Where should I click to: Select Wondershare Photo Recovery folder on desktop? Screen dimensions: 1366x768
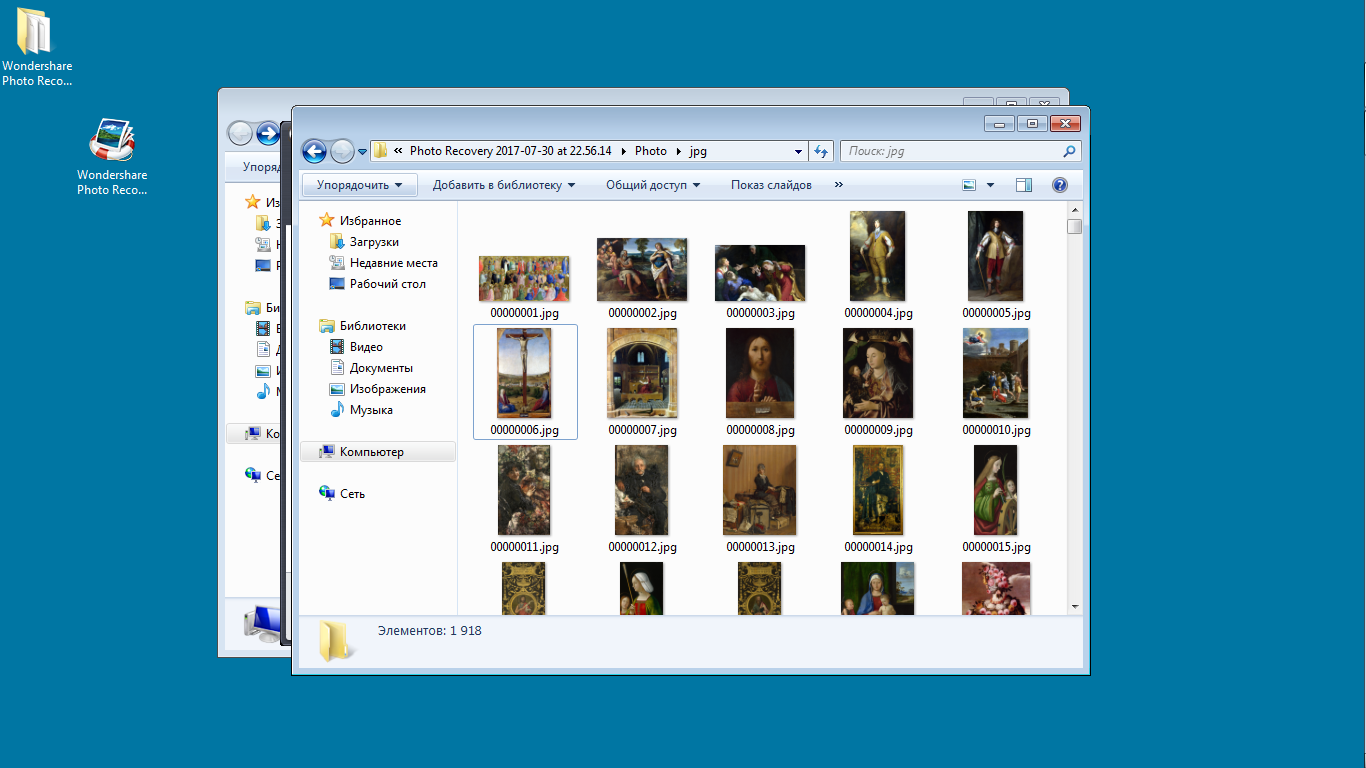[37, 47]
